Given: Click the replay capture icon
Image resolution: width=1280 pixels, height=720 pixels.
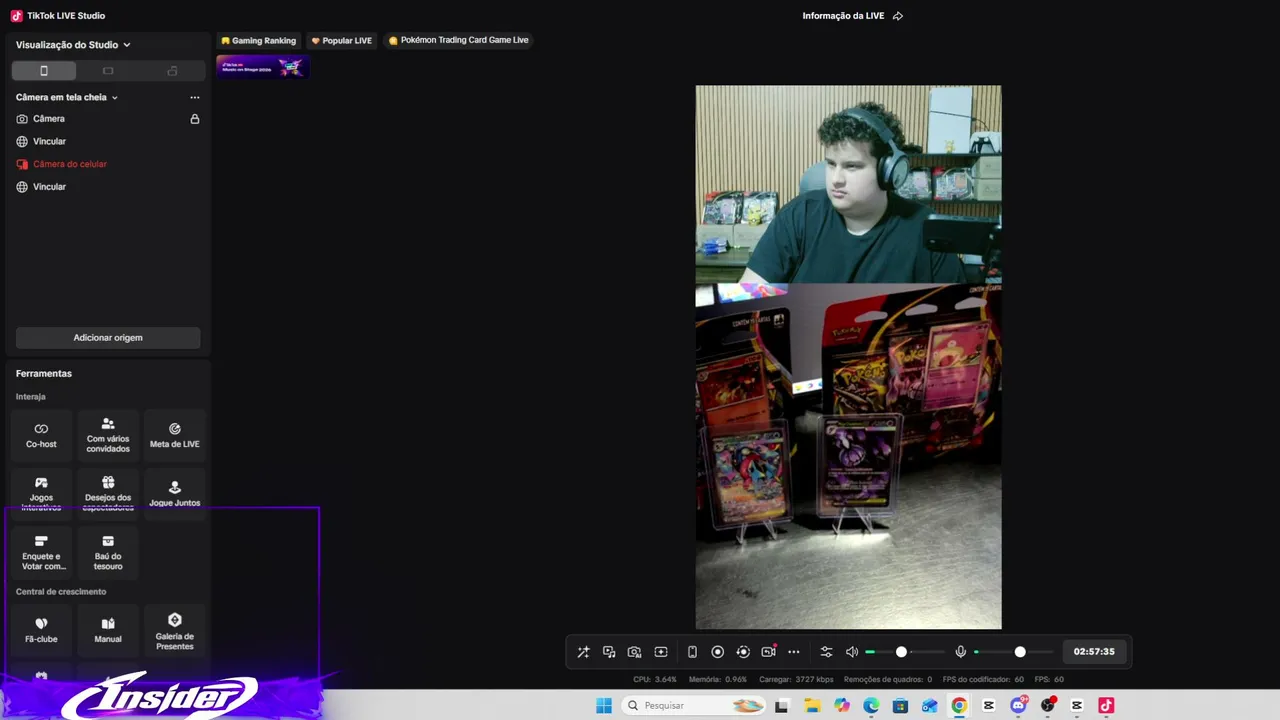Looking at the screenshot, I should point(743,652).
